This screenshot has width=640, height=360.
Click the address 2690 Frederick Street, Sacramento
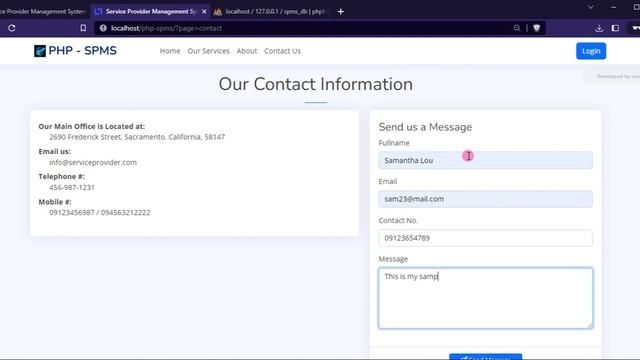pos(137,137)
